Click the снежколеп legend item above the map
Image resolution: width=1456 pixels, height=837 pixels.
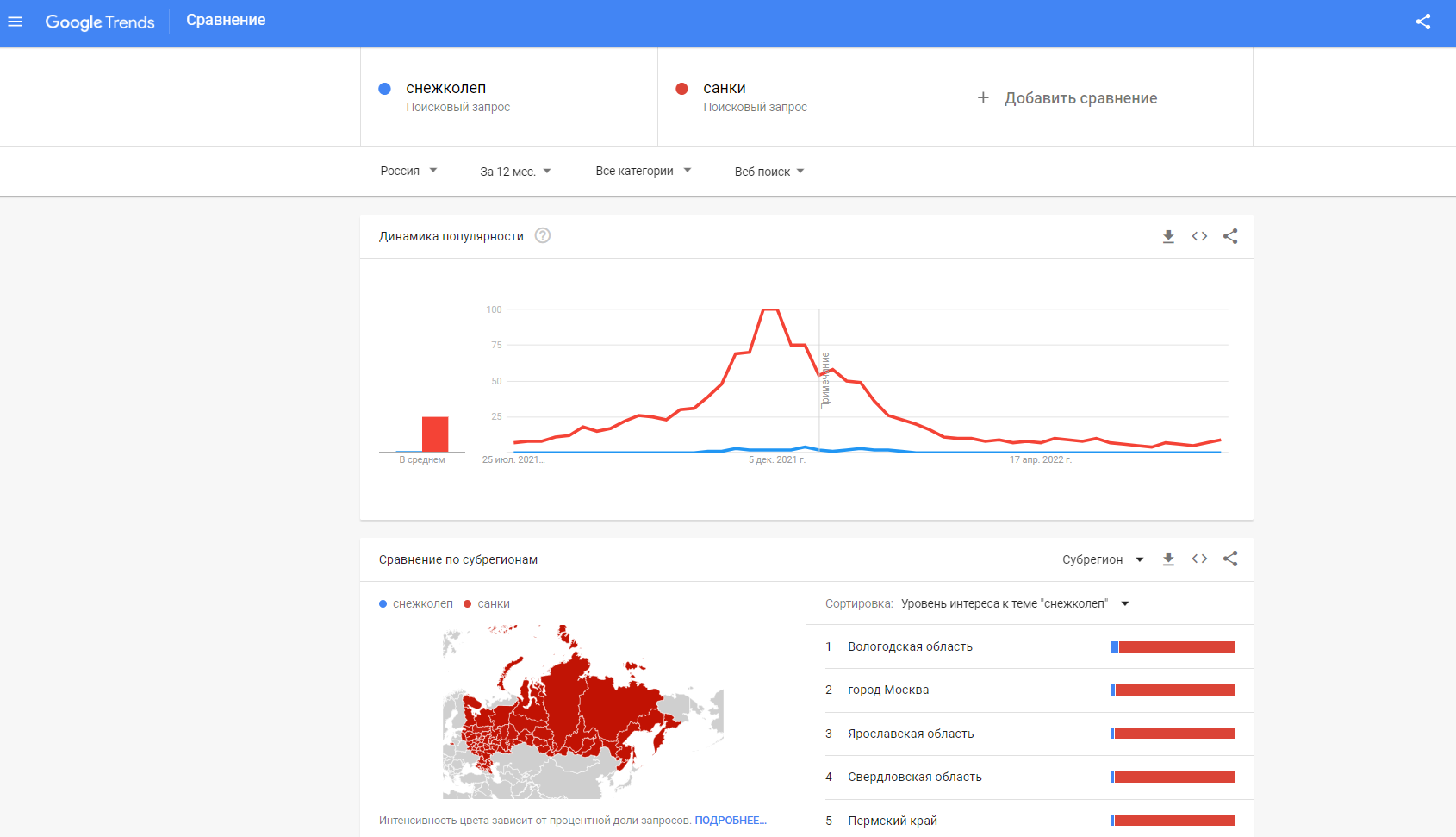click(x=416, y=603)
